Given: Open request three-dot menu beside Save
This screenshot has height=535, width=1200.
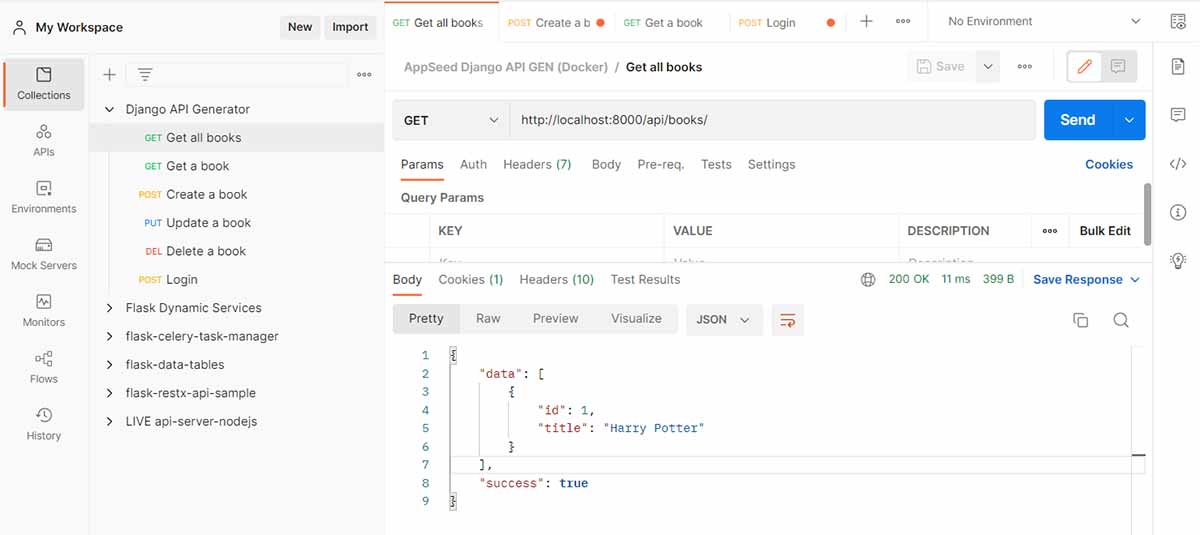Looking at the screenshot, I should (1025, 67).
